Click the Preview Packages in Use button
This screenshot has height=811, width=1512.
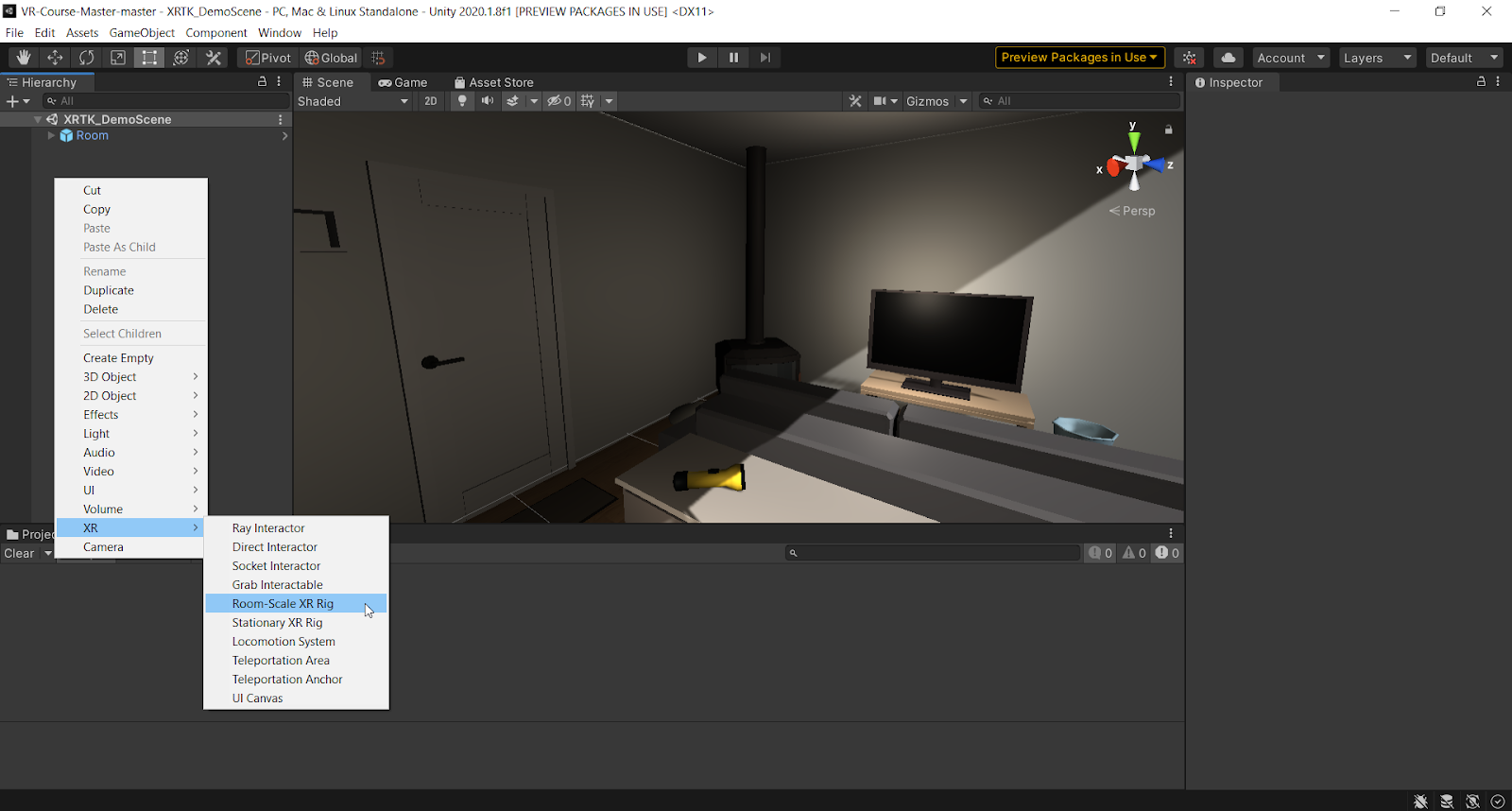coord(1079,58)
